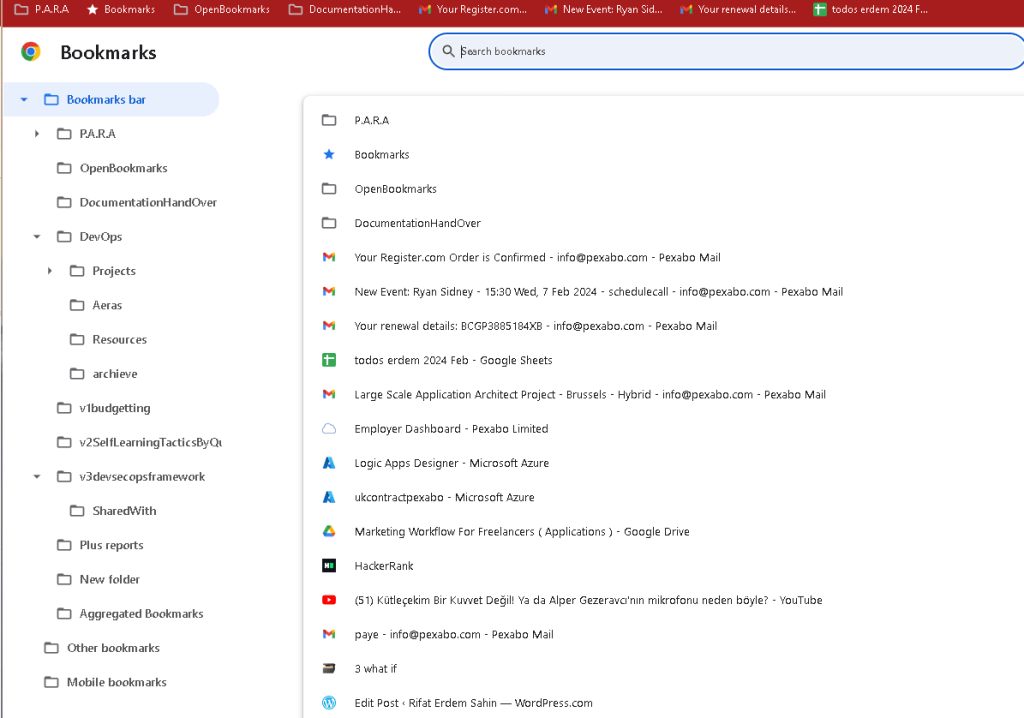Open Your renewal details BCGP3885184XB bookmark
Viewport: 1024px width, 718px height.
coord(536,326)
